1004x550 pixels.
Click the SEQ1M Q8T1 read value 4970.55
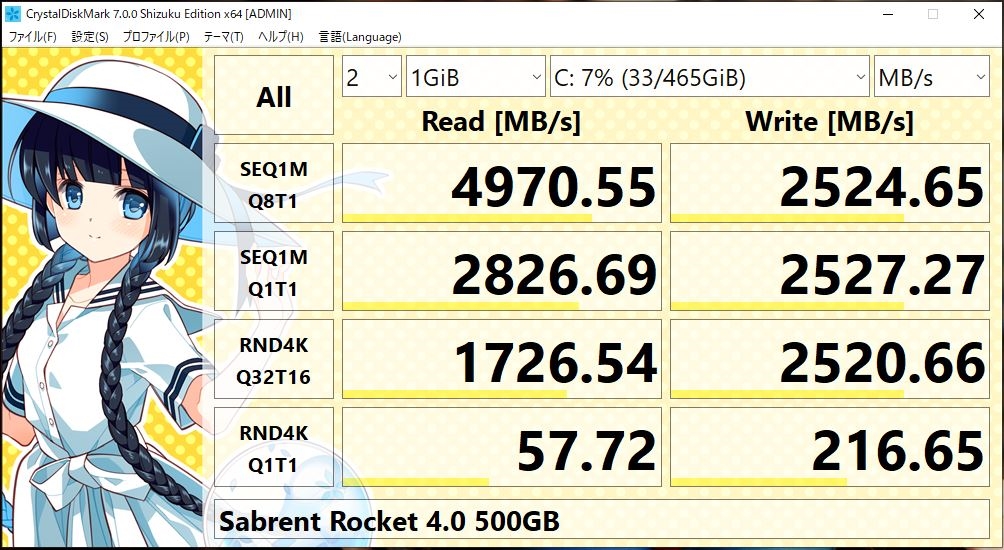[502, 183]
